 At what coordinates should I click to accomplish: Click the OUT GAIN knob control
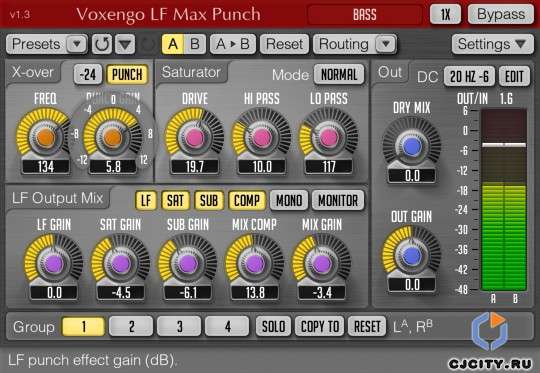pyautogui.click(x=412, y=256)
